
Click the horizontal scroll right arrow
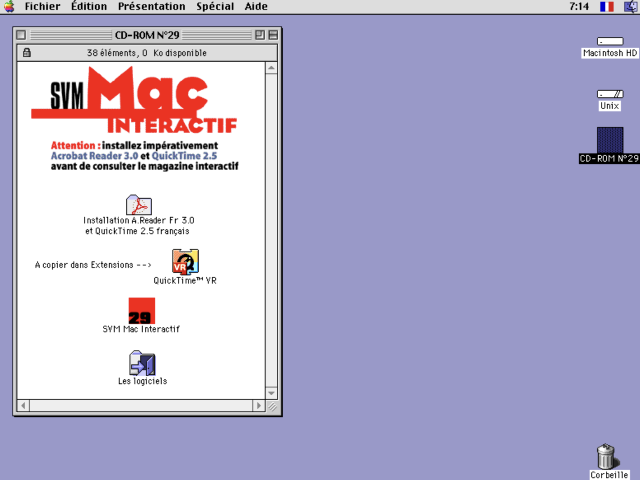258,406
